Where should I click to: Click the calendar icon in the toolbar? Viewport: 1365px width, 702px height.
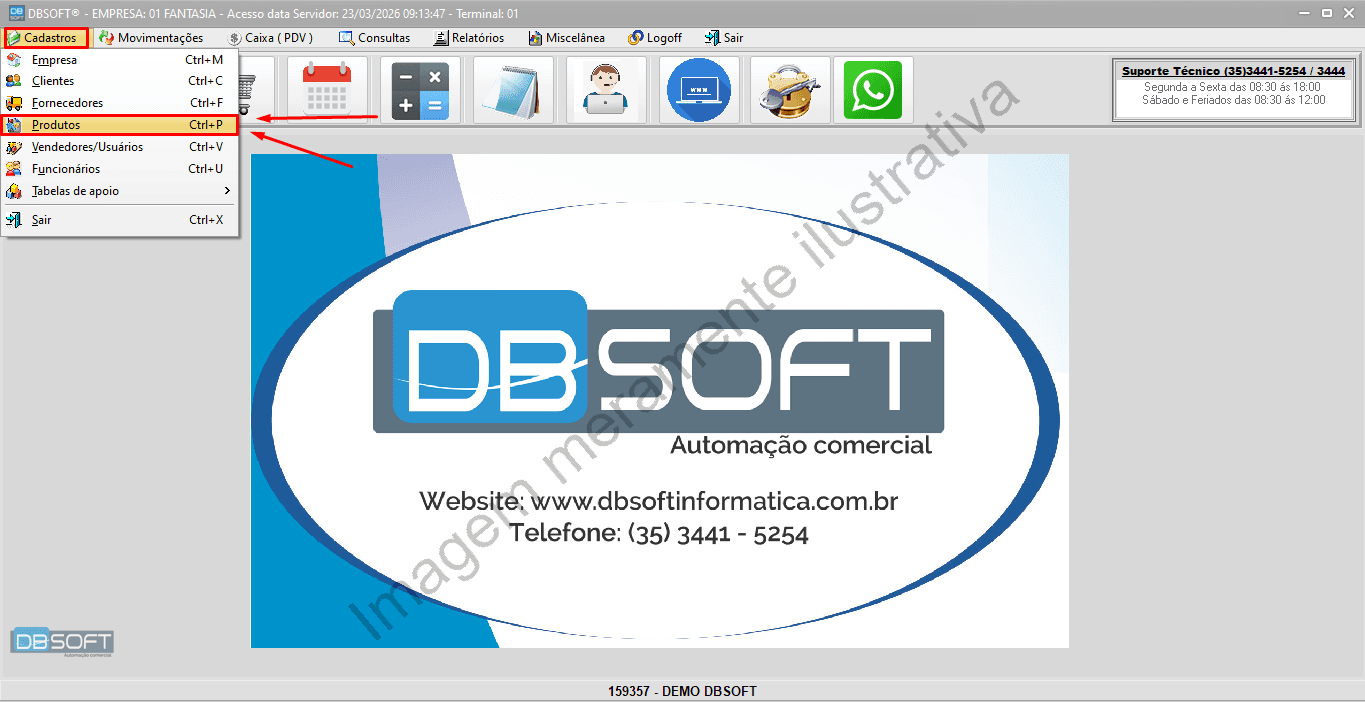point(329,89)
